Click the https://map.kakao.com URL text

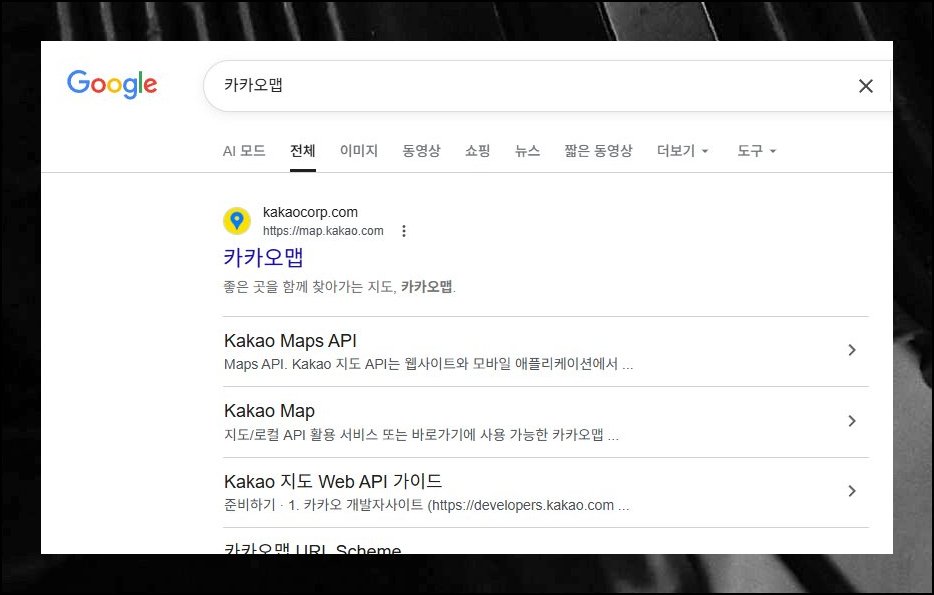tap(323, 231)
